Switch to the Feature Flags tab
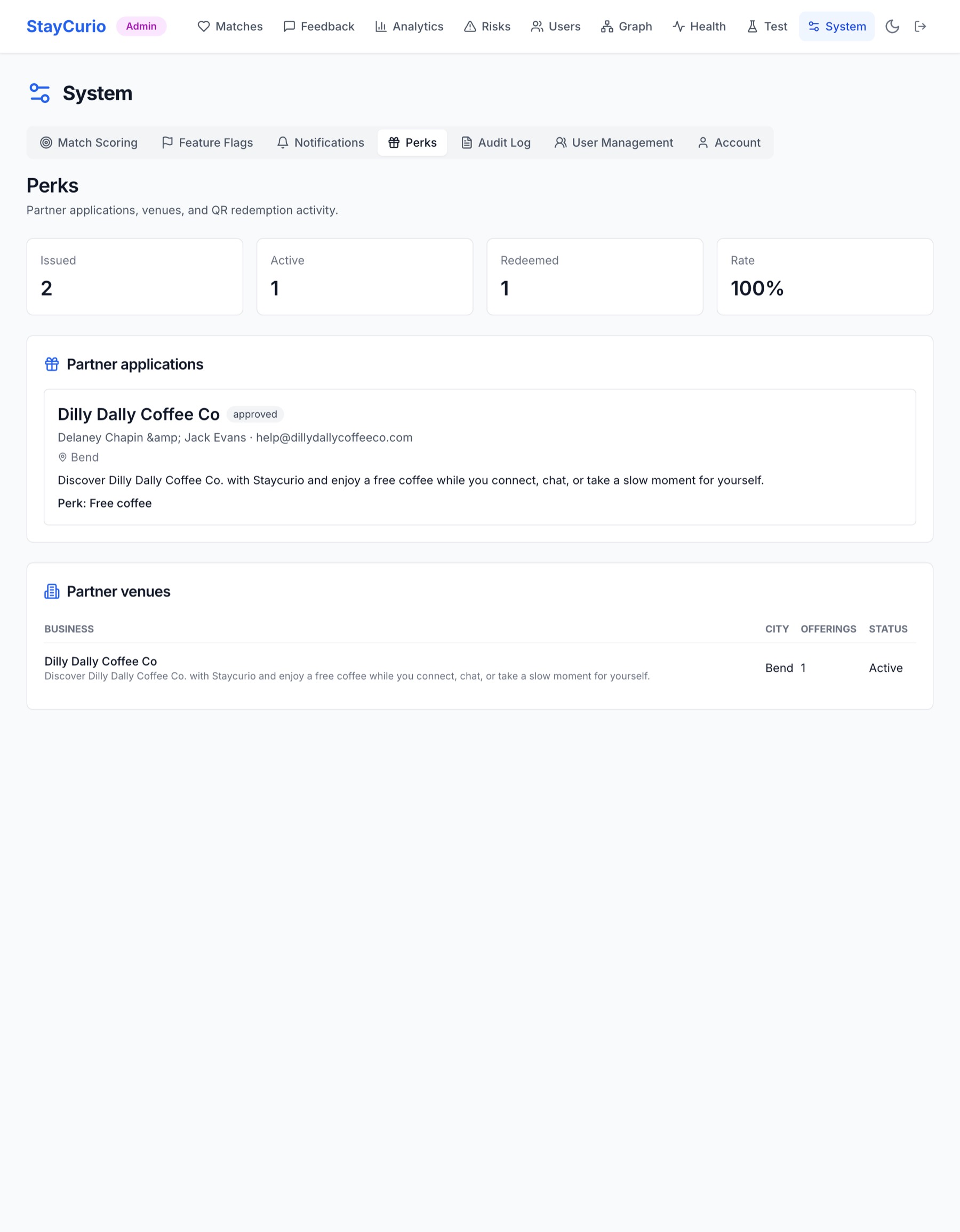 (207, 142)
